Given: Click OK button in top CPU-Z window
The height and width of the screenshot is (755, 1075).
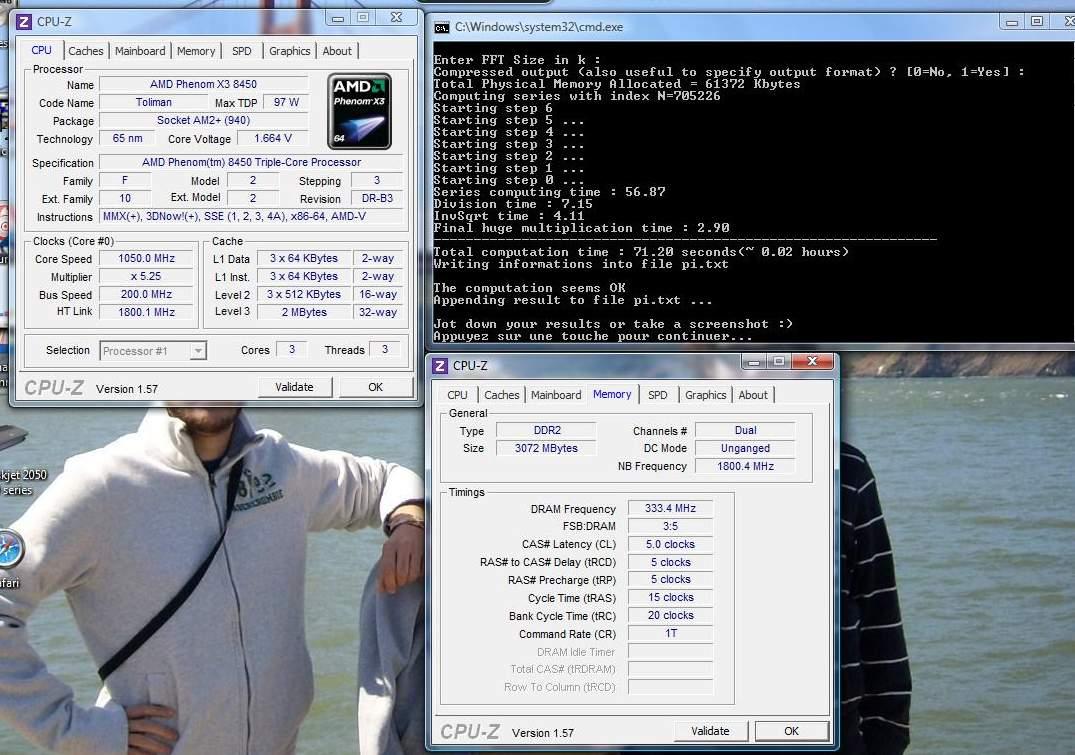Looking at the screenshot, I should pyautogui.click(x=376, y=387).
